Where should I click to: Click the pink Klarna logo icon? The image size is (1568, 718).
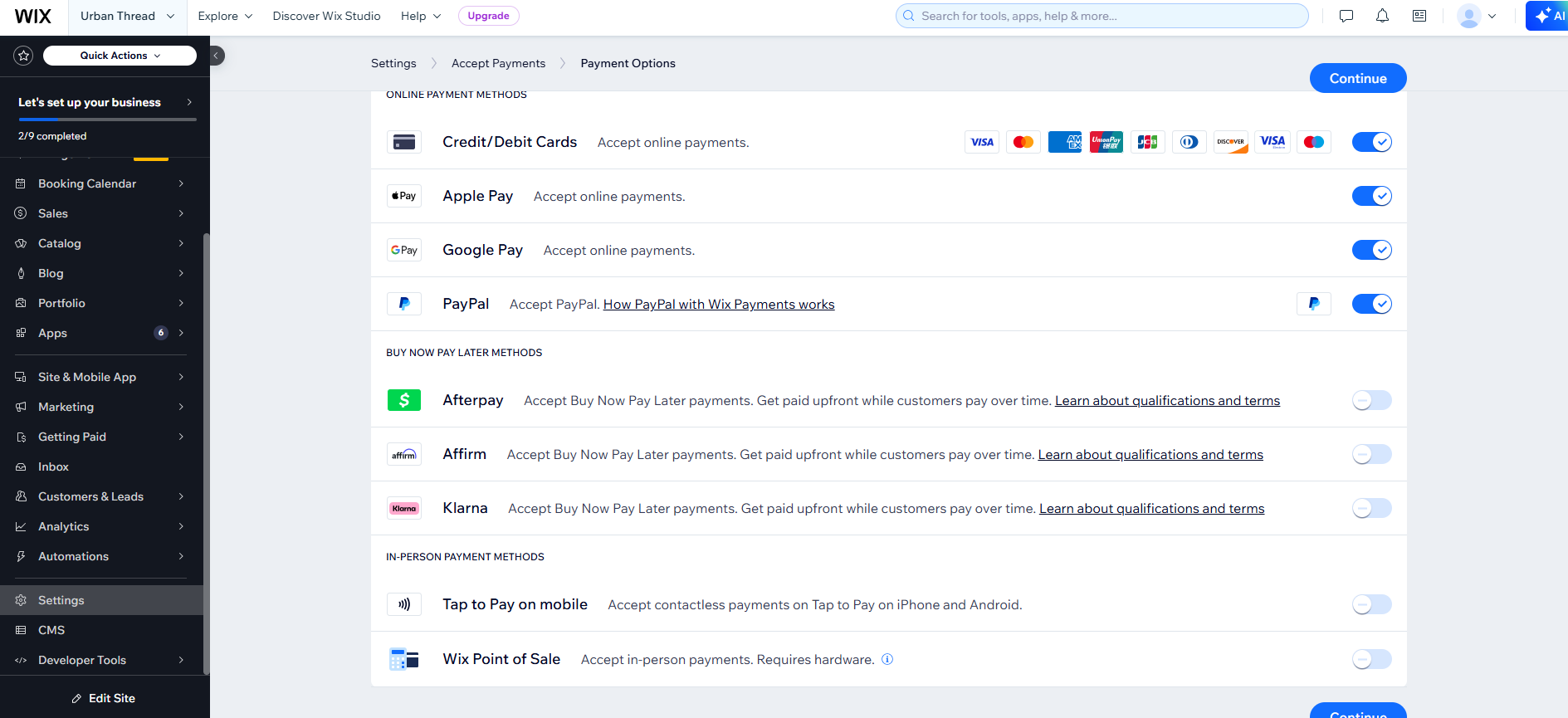[x=404, y=508]
